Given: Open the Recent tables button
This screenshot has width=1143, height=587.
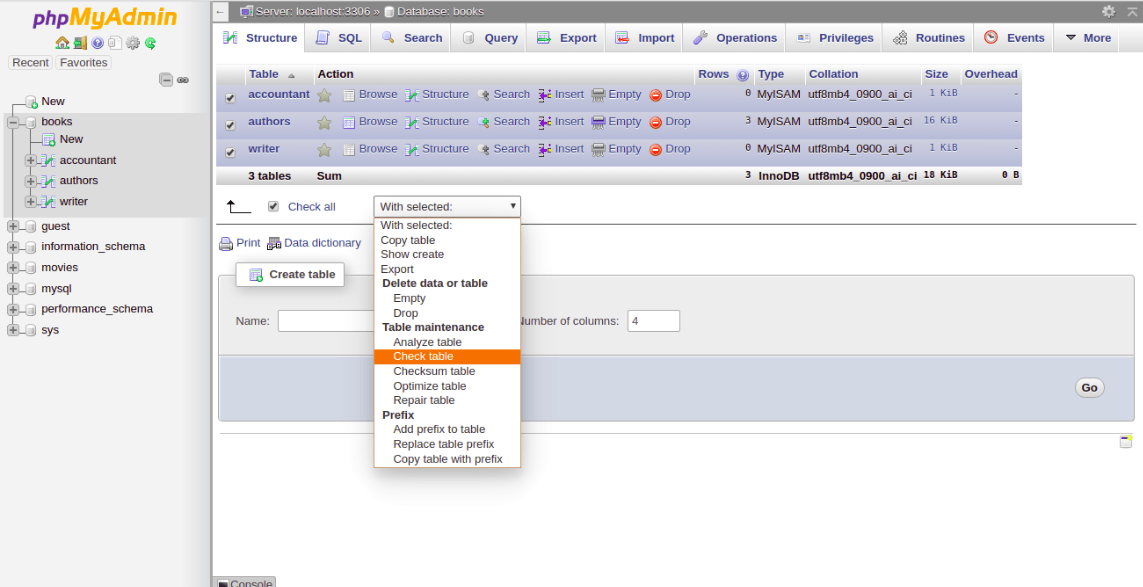Looking at the screenshot, I should 31,63.
